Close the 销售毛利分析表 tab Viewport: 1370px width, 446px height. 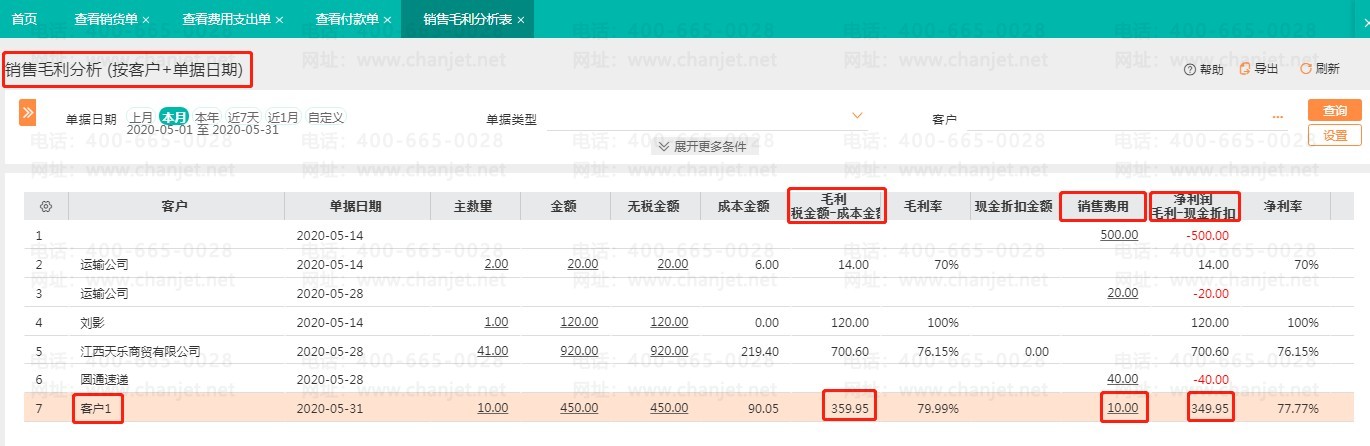521,20
